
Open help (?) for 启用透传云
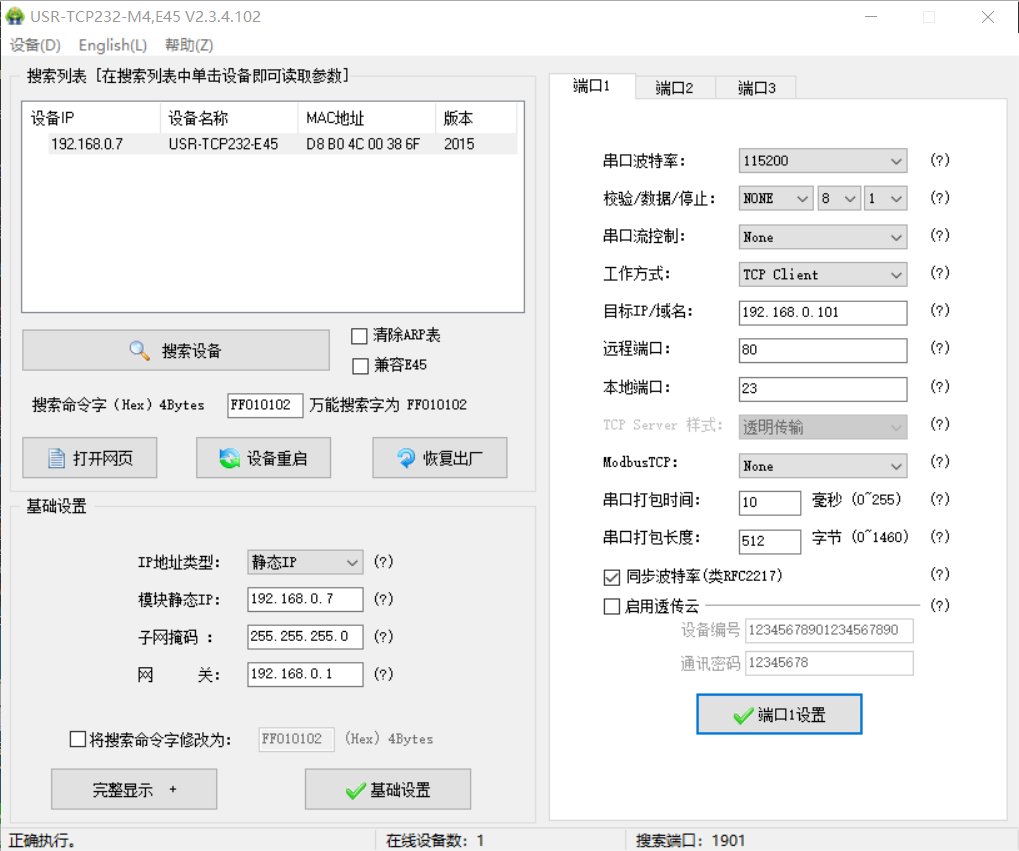(x=940, y=606)
